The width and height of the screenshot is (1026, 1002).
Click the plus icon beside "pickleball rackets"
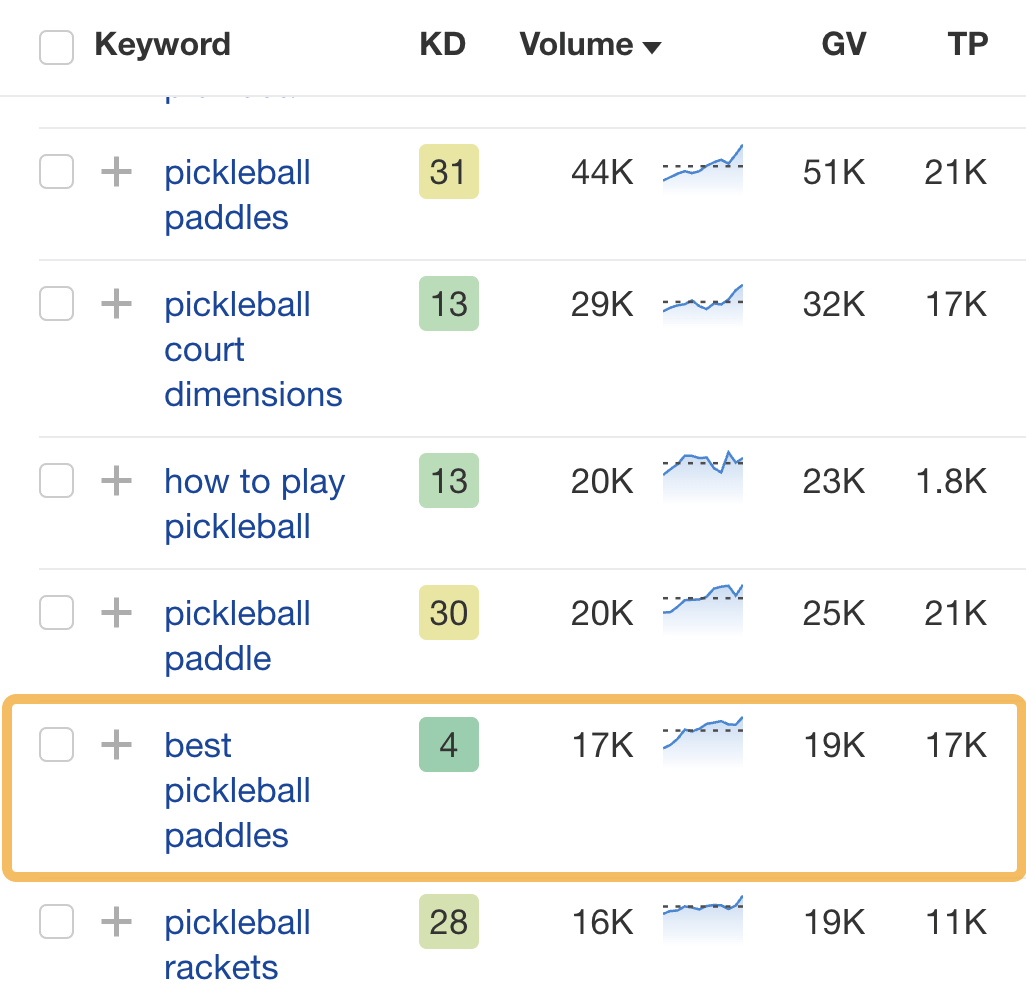116,922
